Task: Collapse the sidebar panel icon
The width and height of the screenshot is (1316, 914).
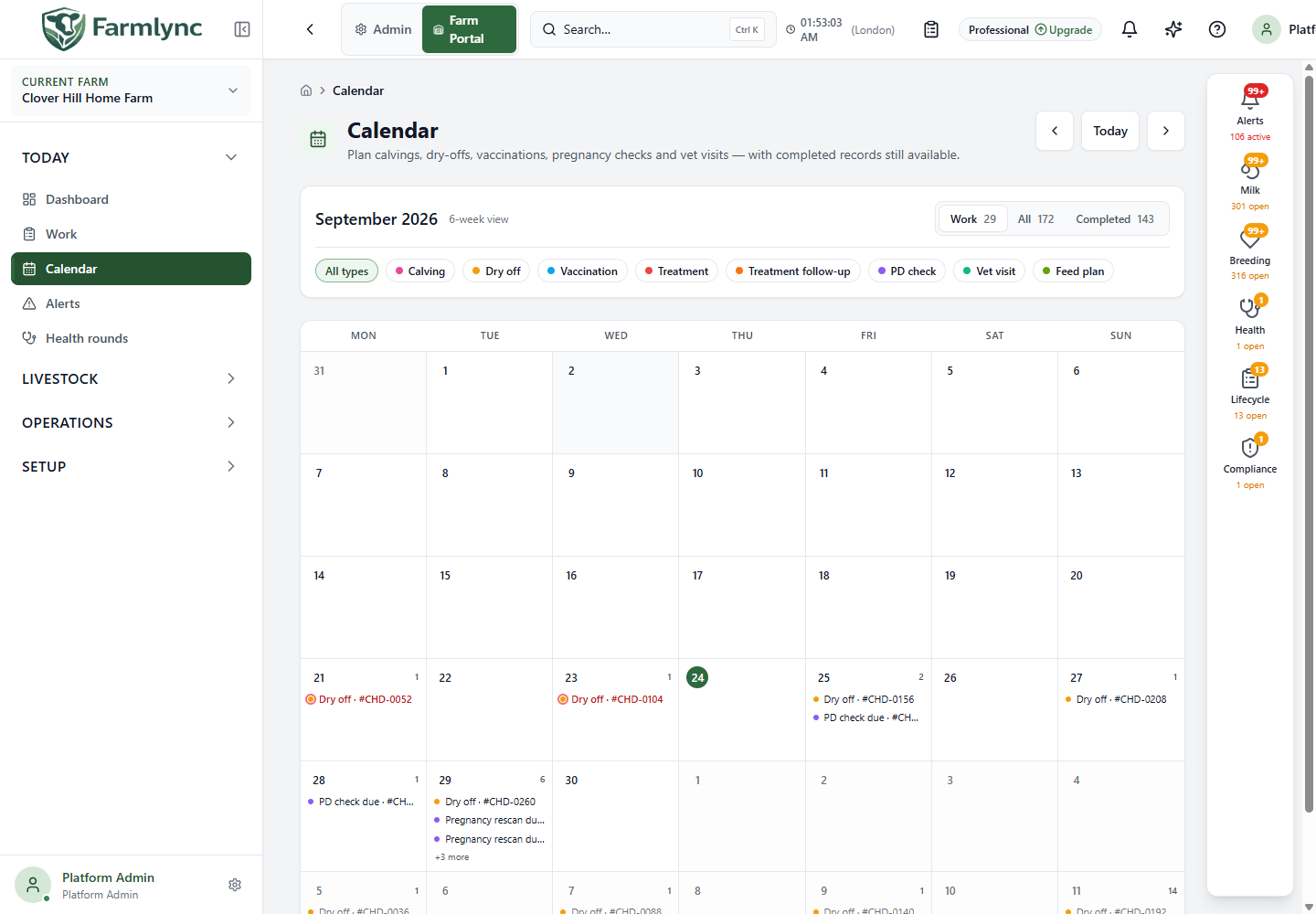Action: coord(242,29)
